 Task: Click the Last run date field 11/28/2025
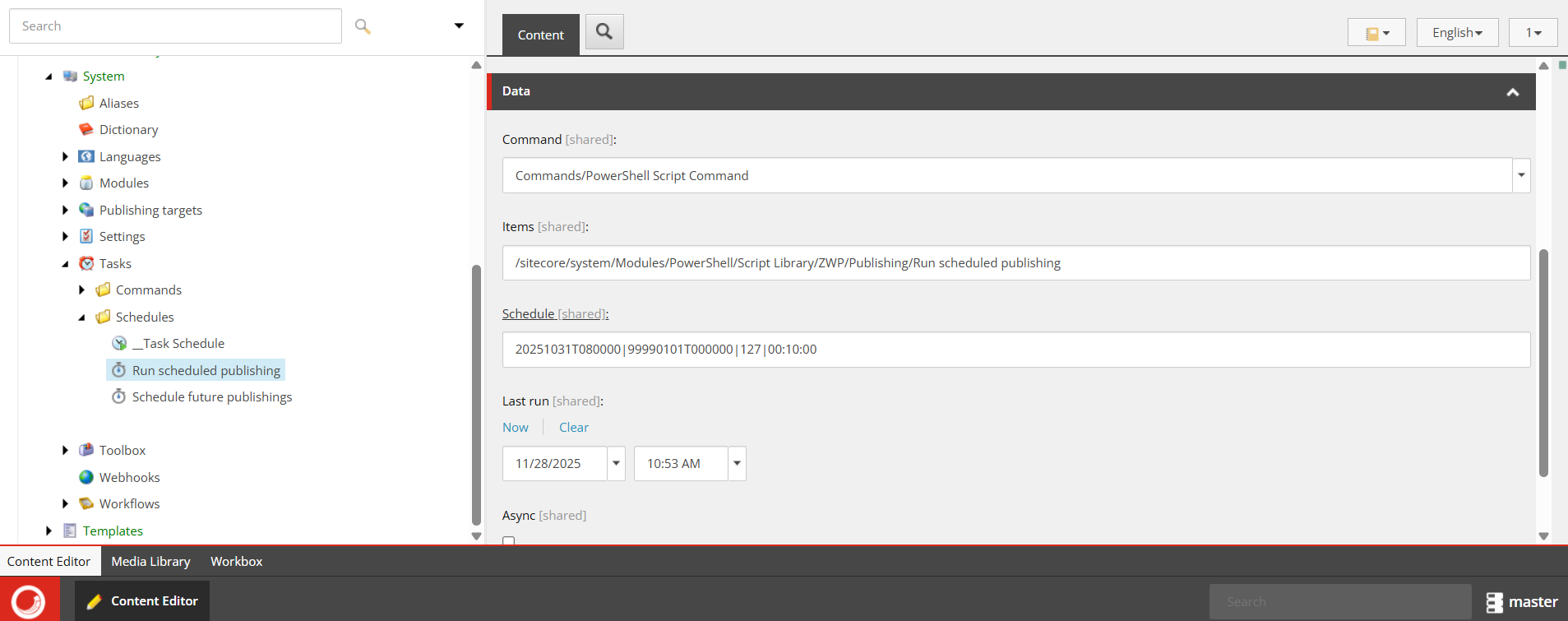[555, 463]
